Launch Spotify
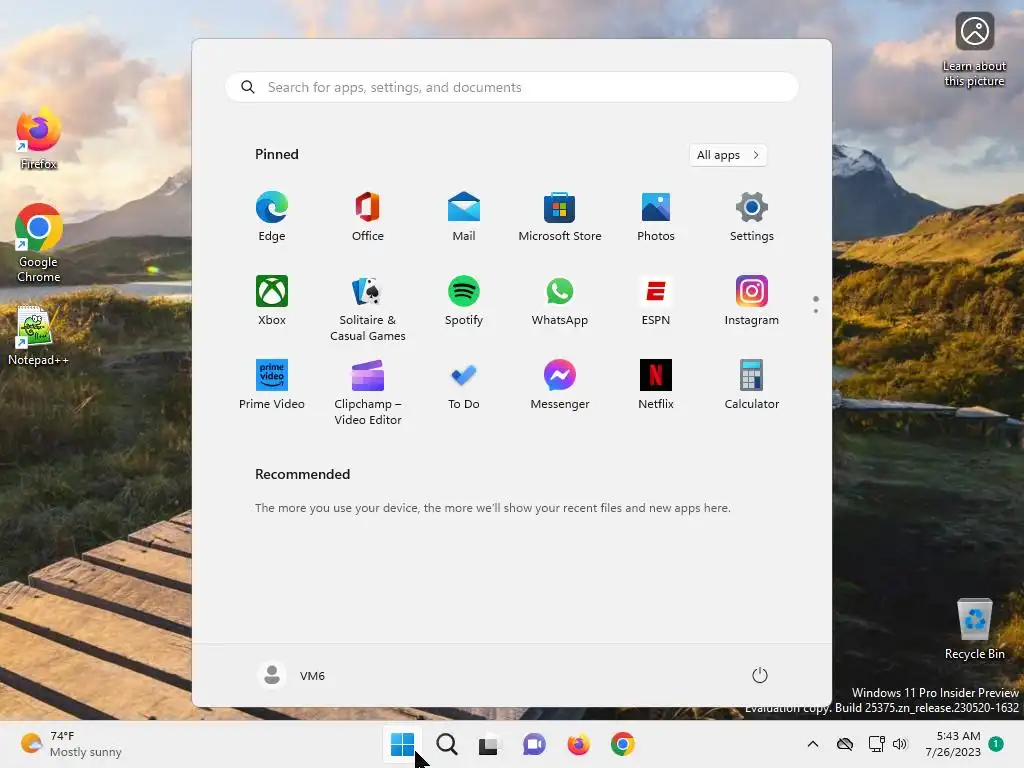The width and height of the screenshot is (1024, 768). click(x=464, y=301)
